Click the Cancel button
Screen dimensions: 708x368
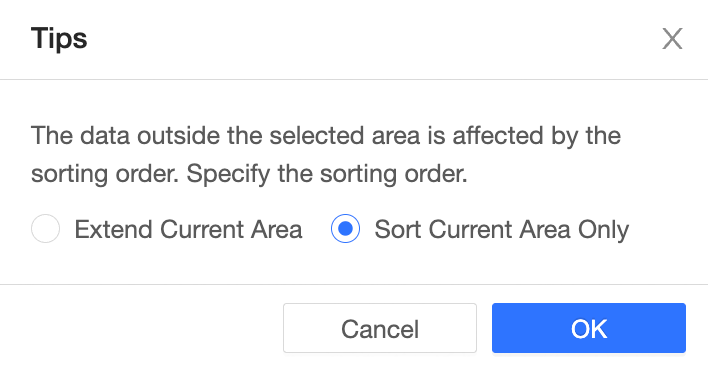click(x=380, y=328)
